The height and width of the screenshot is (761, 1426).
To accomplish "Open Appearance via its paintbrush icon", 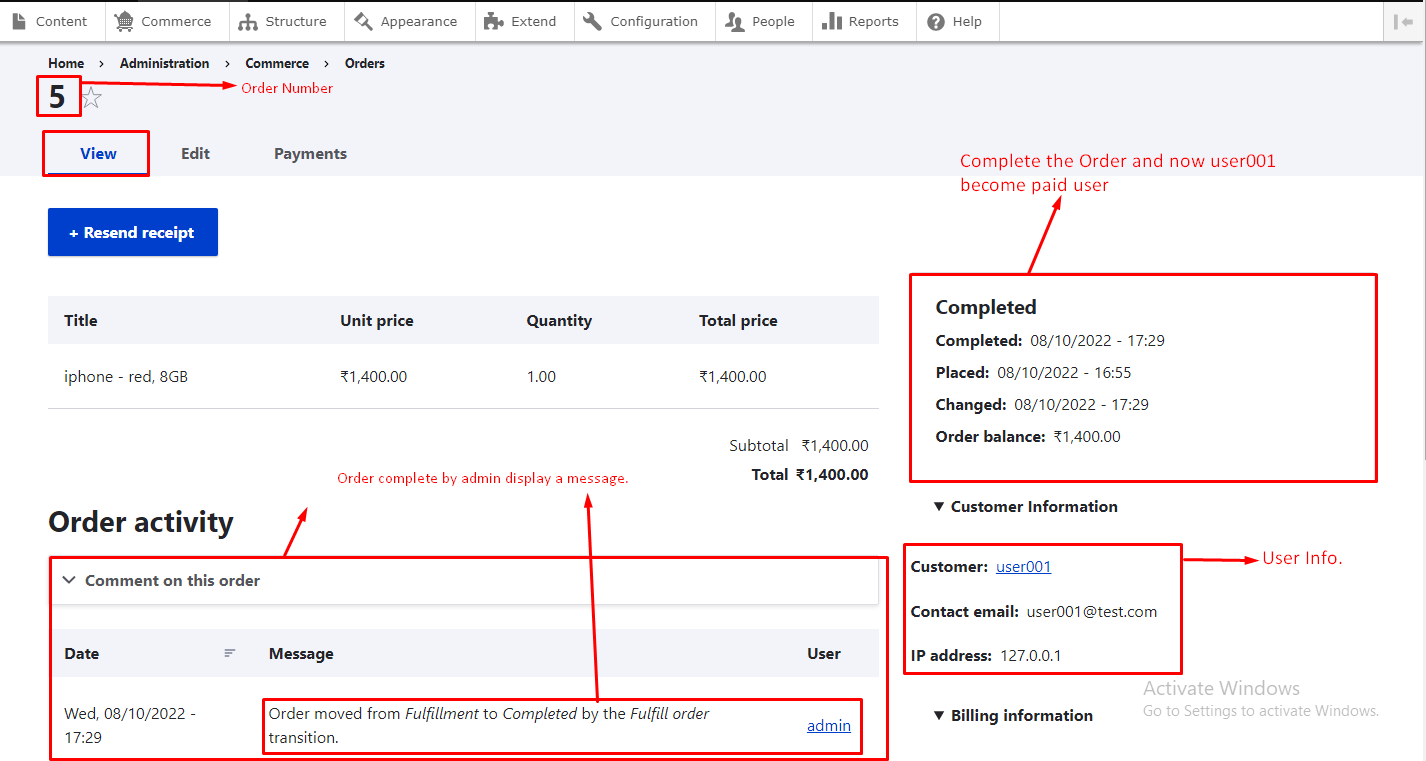I will [x=363, y=21].
